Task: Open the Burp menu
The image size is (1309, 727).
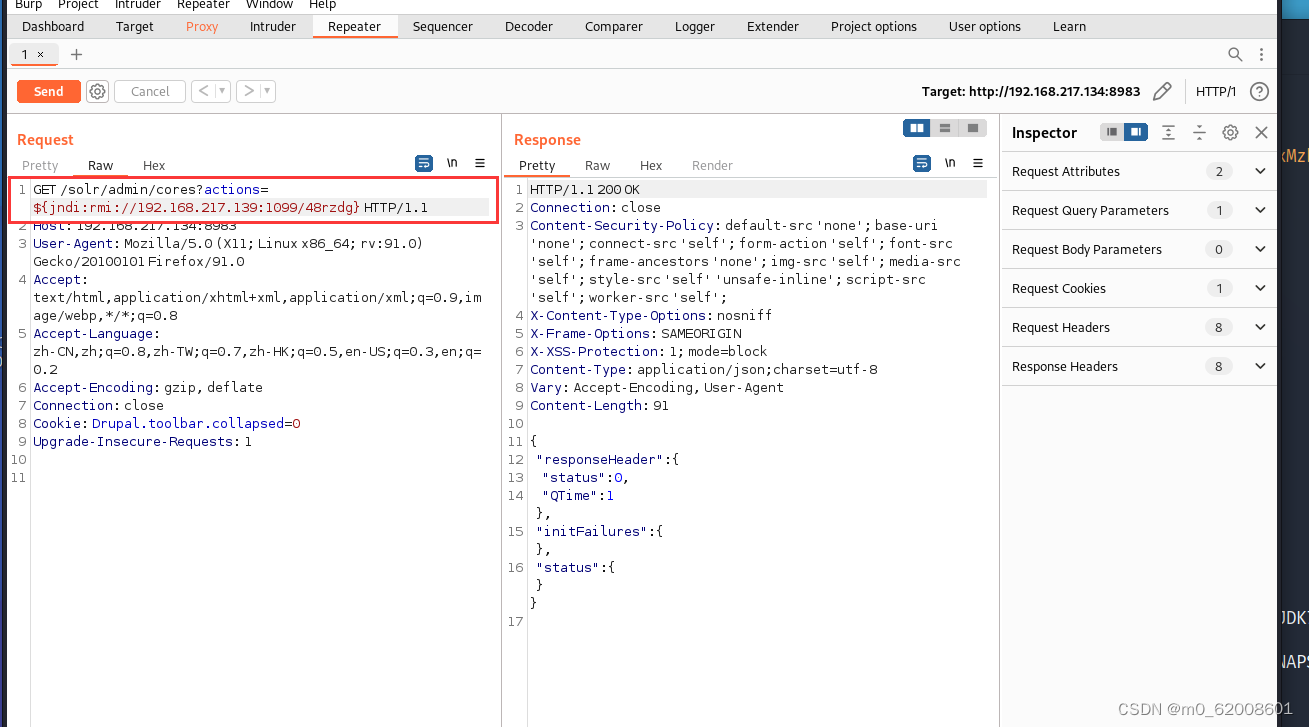Action: pyautogui.click(x=28, y=5)
